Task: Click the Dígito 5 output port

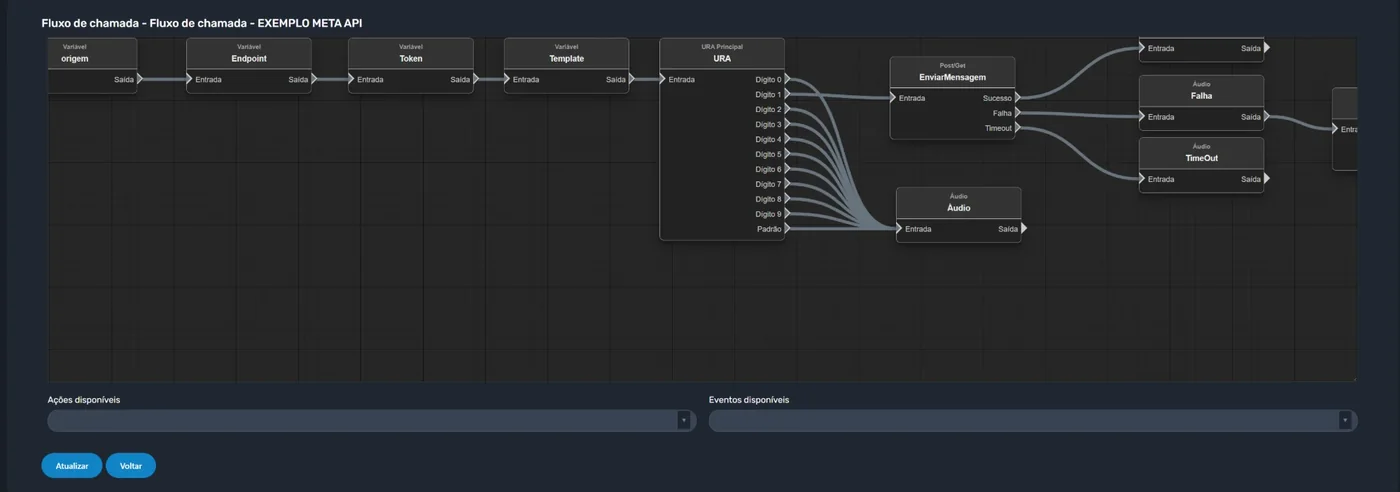Action: 789,154
